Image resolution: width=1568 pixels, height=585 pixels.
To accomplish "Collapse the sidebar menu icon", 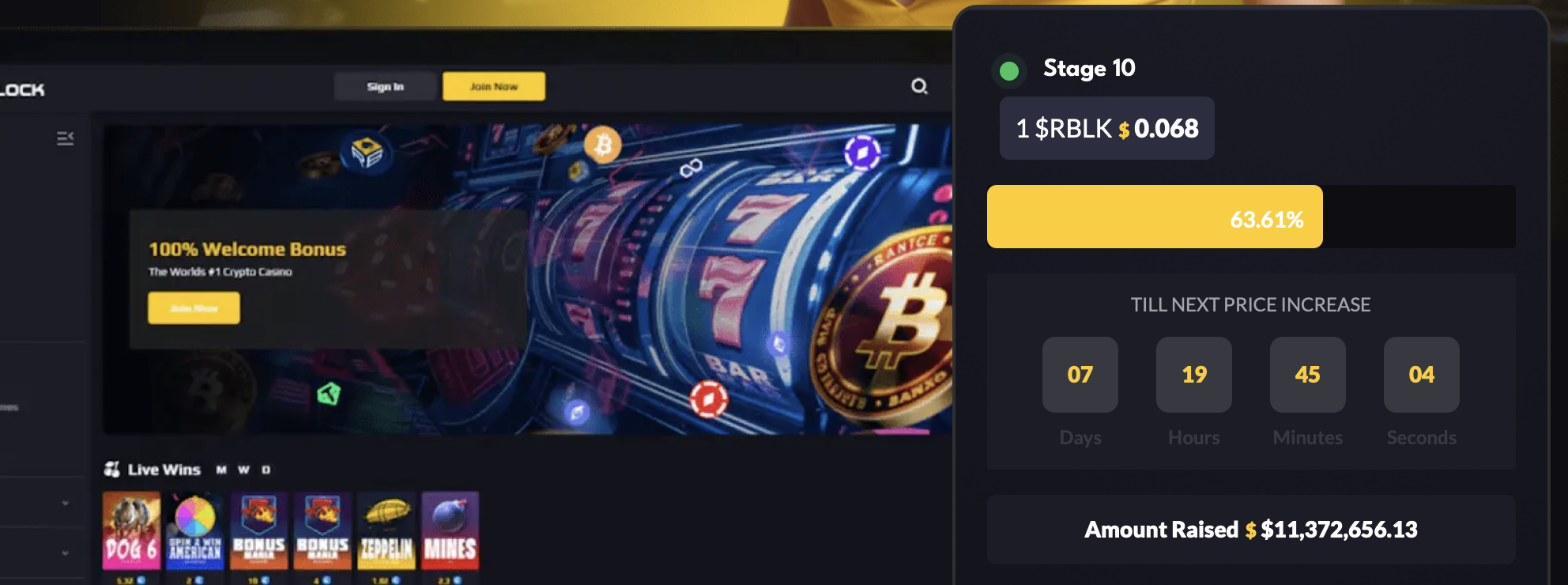I will [66, 138].
